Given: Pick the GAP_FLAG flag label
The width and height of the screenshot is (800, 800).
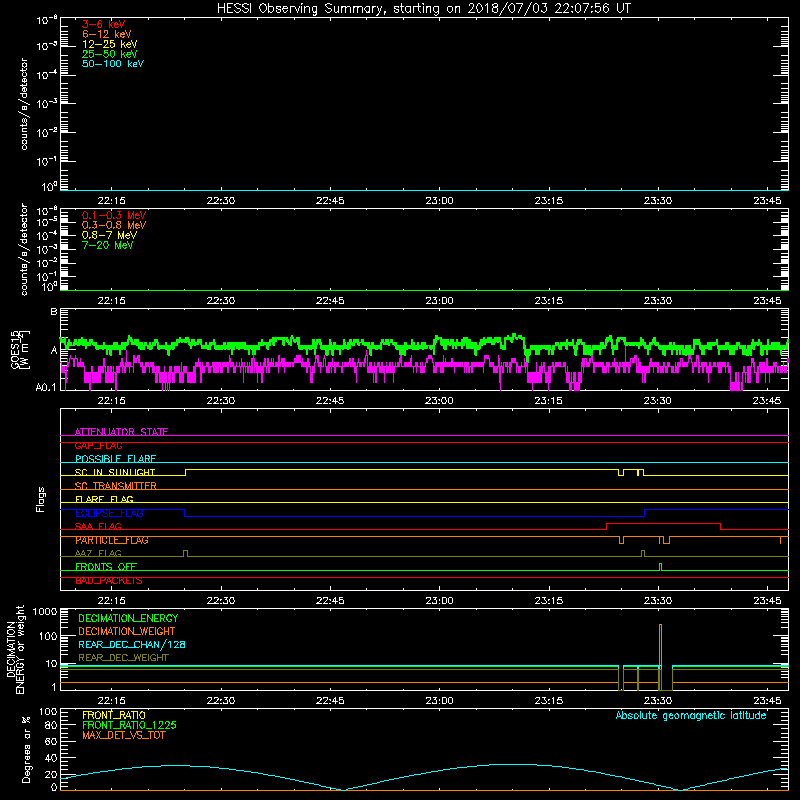Looking at the screenshot, I should (98, 446).
